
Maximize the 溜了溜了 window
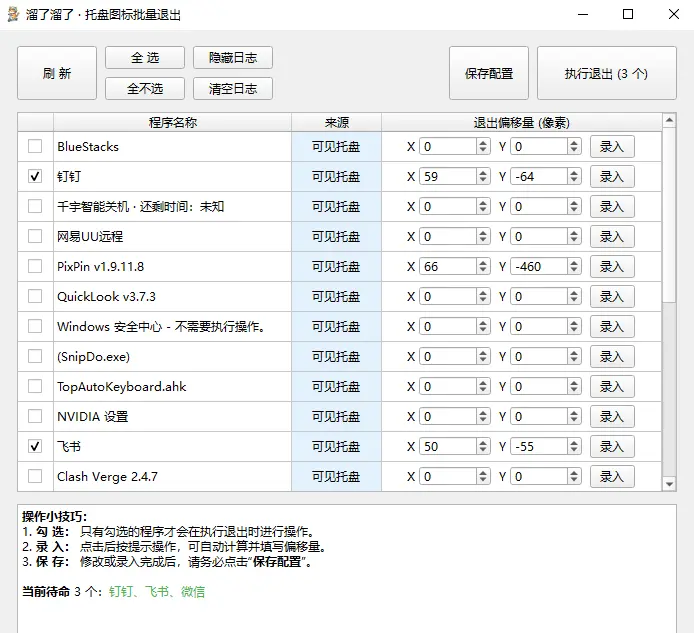(628, 14)
